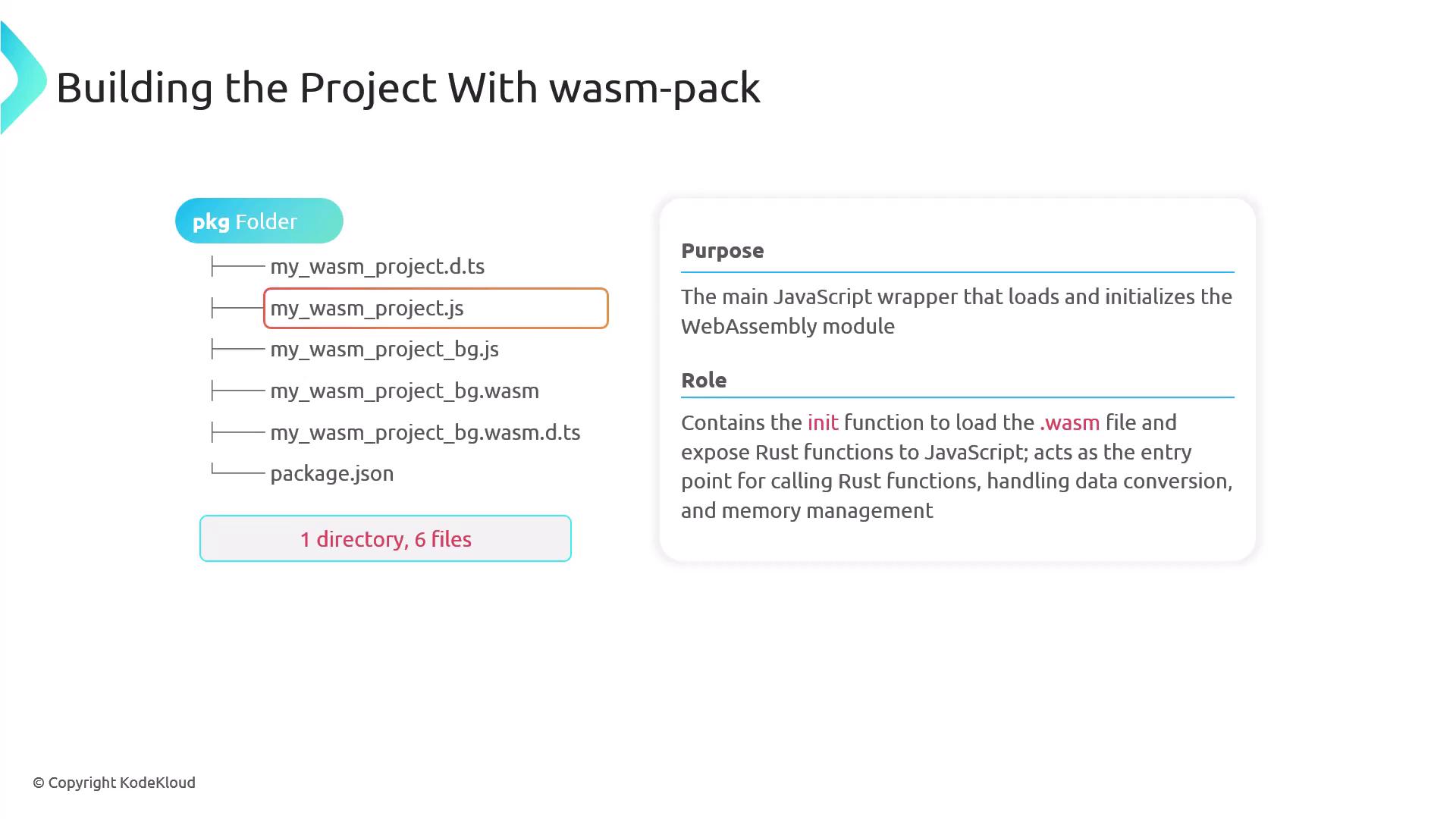This screenshot has width=1456, height=819.
Task: Click the tree branch line beside package.json
Action: coord(237,472)
